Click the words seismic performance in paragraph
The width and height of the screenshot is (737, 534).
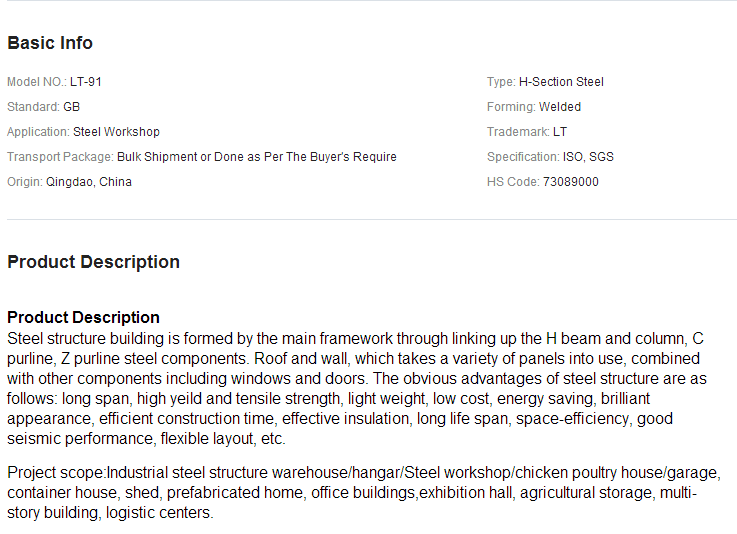[x=80, y=439]
